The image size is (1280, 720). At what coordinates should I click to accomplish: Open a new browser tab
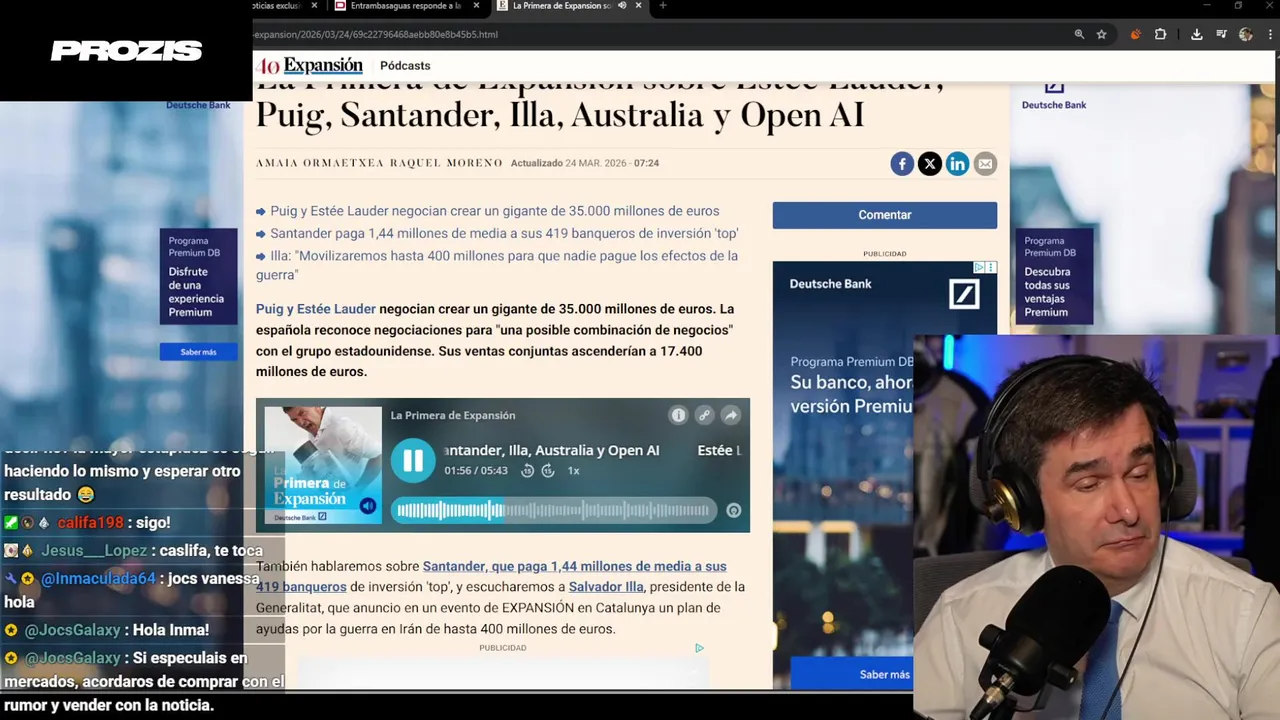[x=662, y=6]
